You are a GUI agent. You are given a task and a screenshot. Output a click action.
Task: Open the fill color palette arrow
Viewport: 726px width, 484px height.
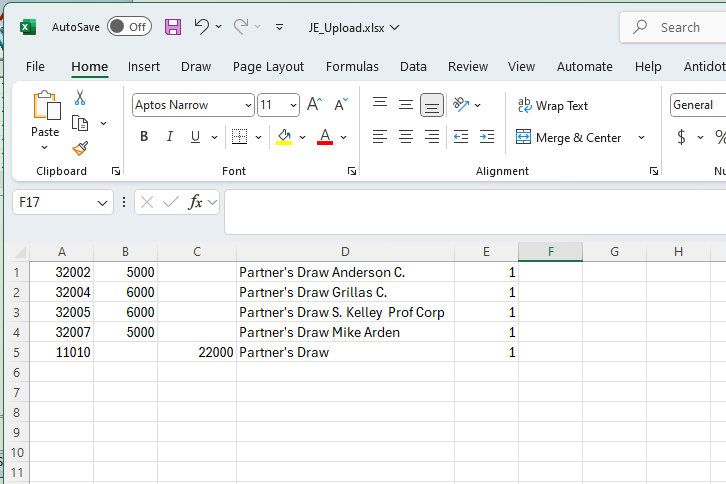[x=302, y=137]
